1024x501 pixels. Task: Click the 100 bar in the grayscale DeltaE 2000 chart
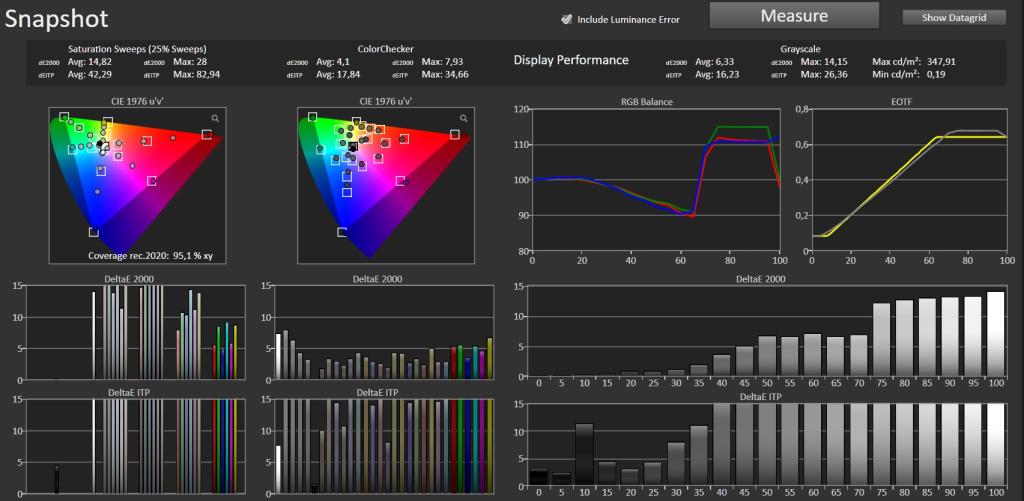995,334
